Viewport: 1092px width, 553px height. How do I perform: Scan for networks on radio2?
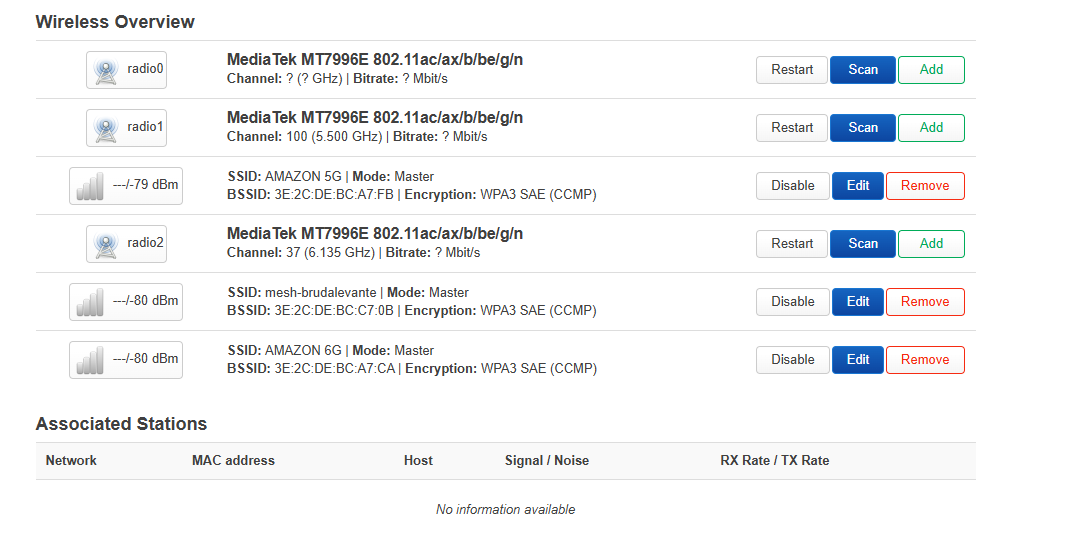[x=863, y=244]
